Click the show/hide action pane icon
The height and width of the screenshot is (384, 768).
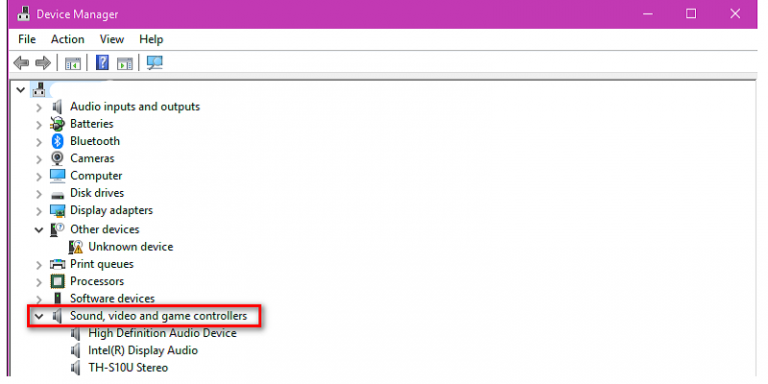click(124, 63)
